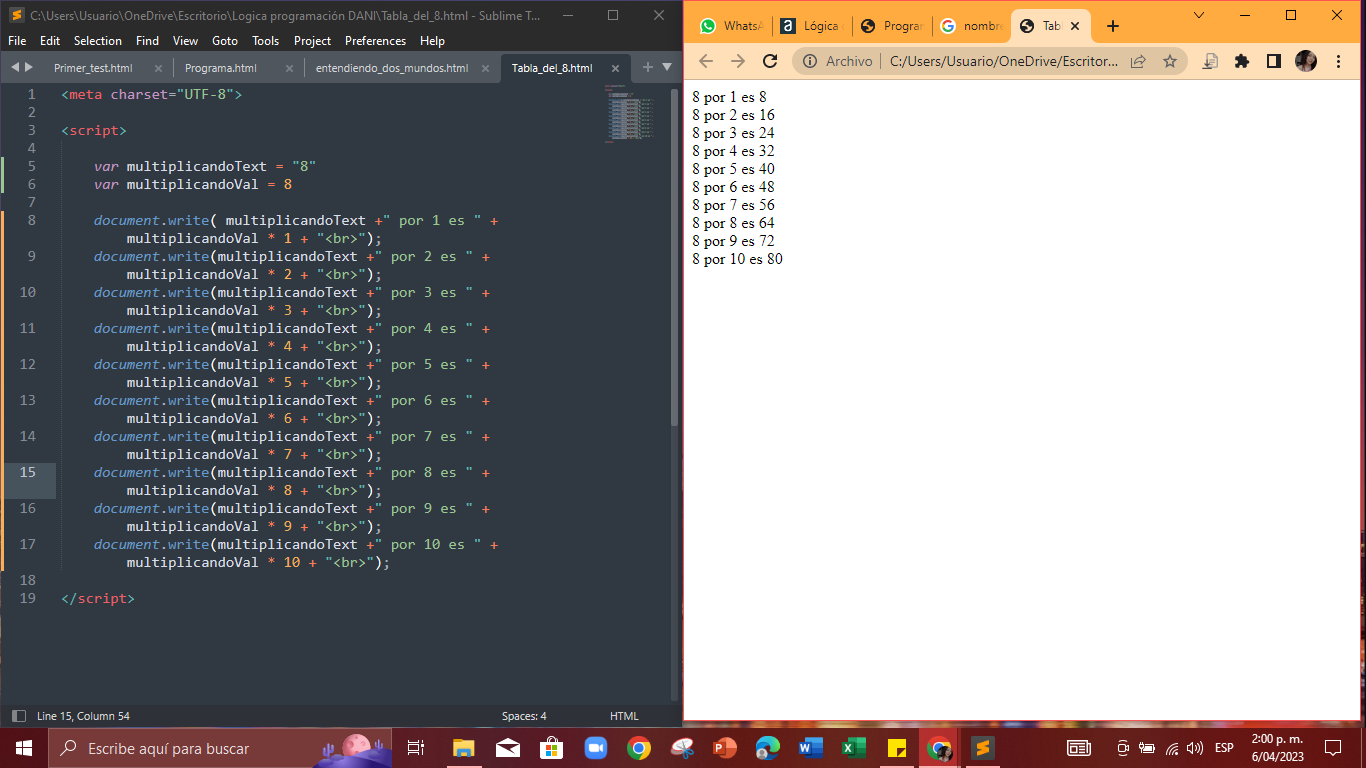Viewport: 1366px width, 768px height.
Task: Open Windows notification center
Action: click(x=1333, y=748)
